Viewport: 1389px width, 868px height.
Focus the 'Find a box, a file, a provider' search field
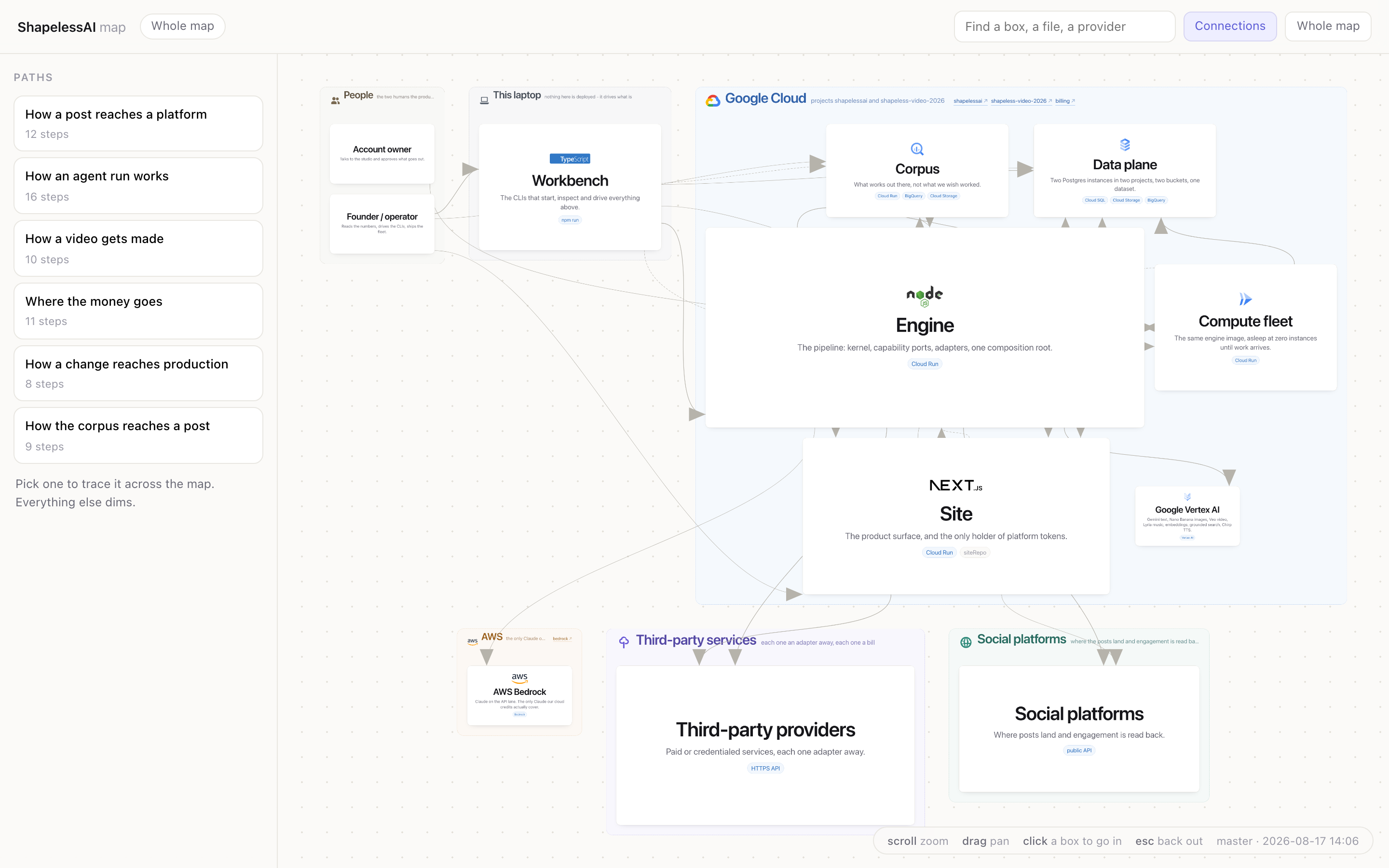click(1065, 27)
